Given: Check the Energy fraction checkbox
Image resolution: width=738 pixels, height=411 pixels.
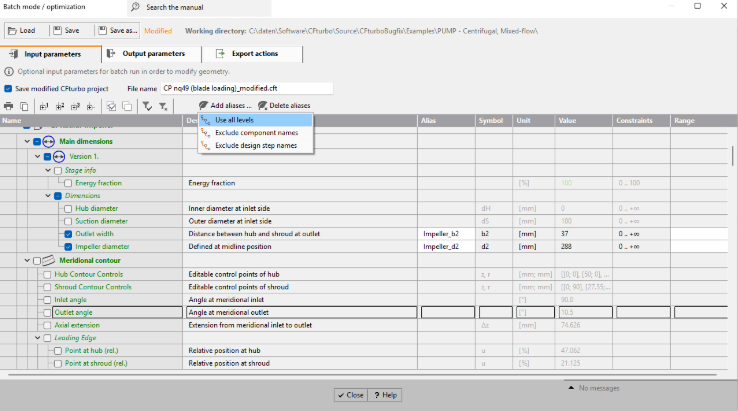Looking at the screenshot, I should (68, 183).
